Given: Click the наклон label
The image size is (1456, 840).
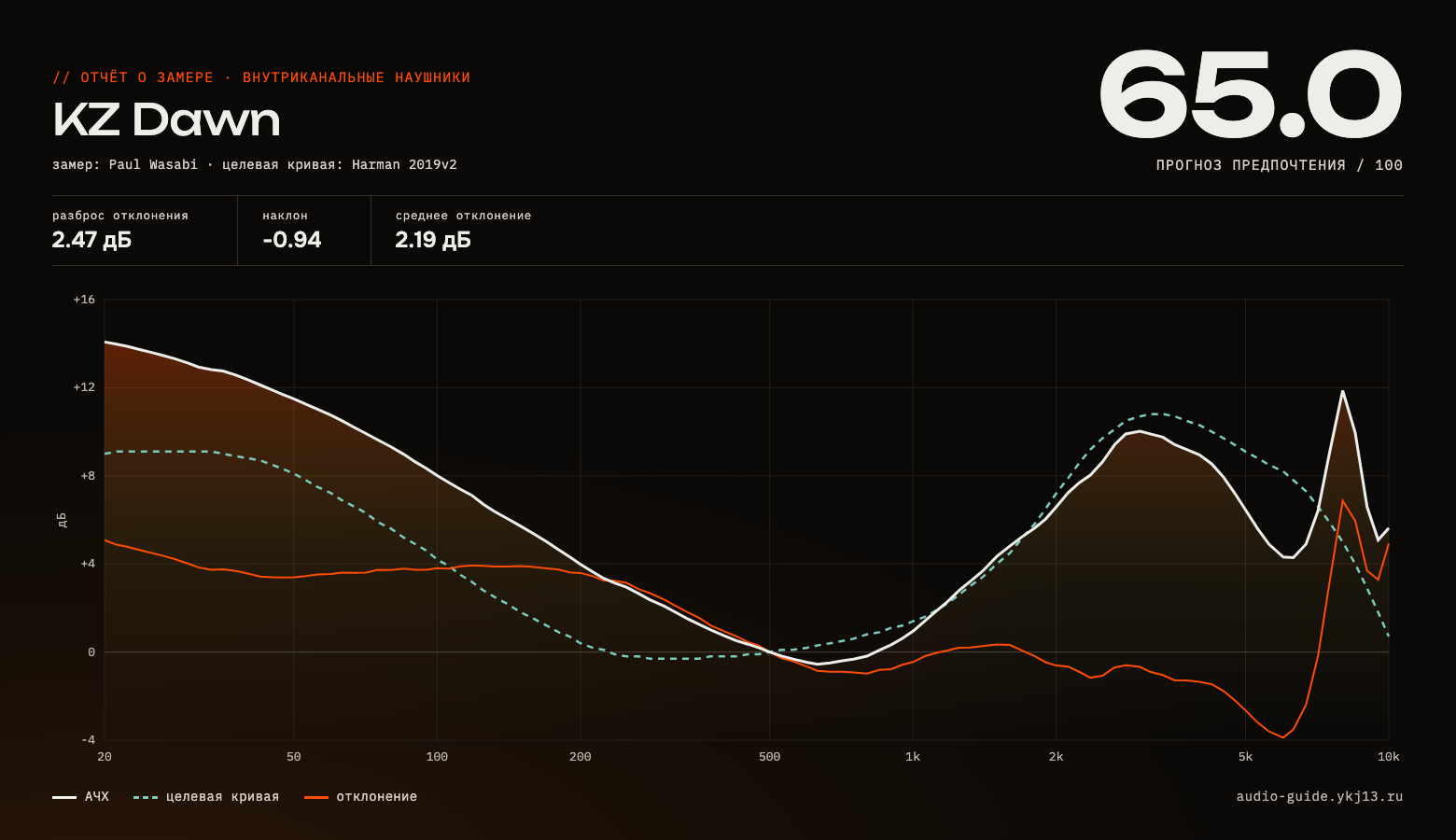Looking at the screenshot, I should tap(286, 216).
